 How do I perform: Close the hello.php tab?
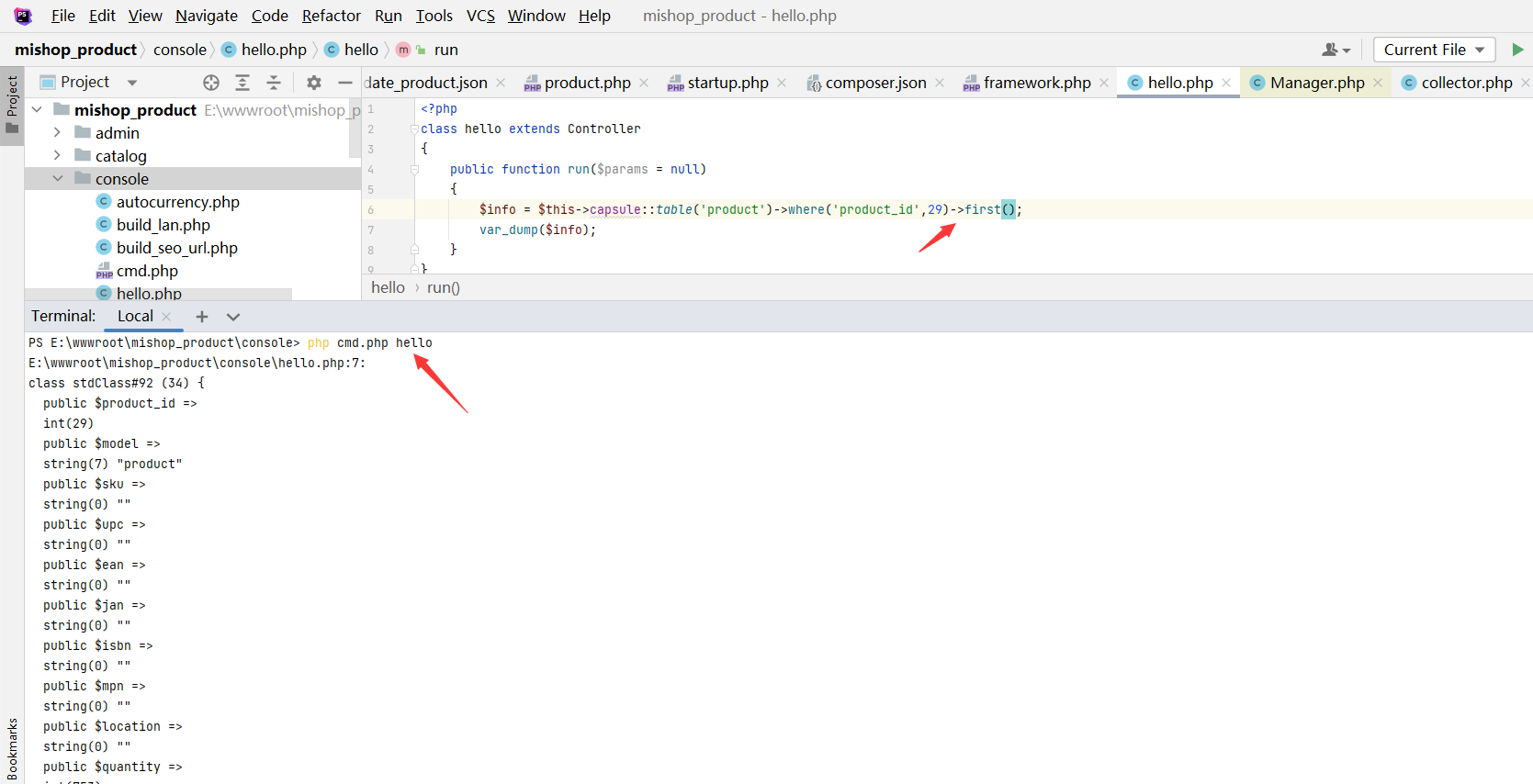click(1226, 83)
